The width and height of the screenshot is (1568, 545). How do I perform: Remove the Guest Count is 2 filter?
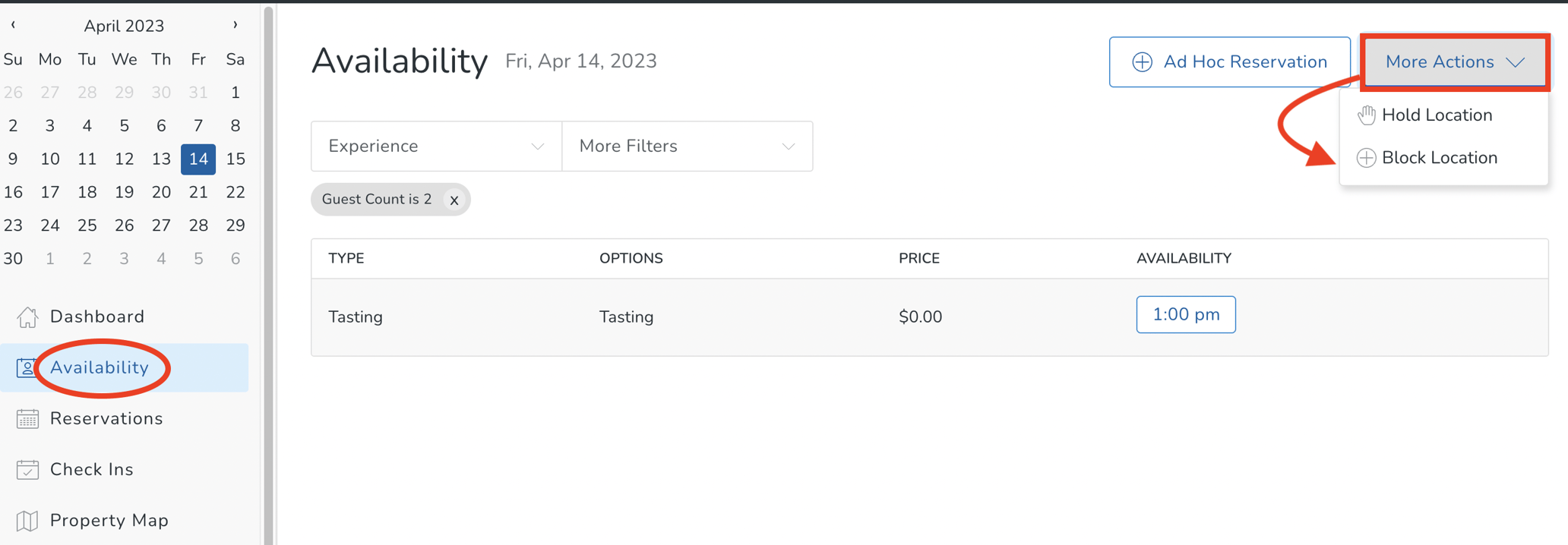point(454,200)
